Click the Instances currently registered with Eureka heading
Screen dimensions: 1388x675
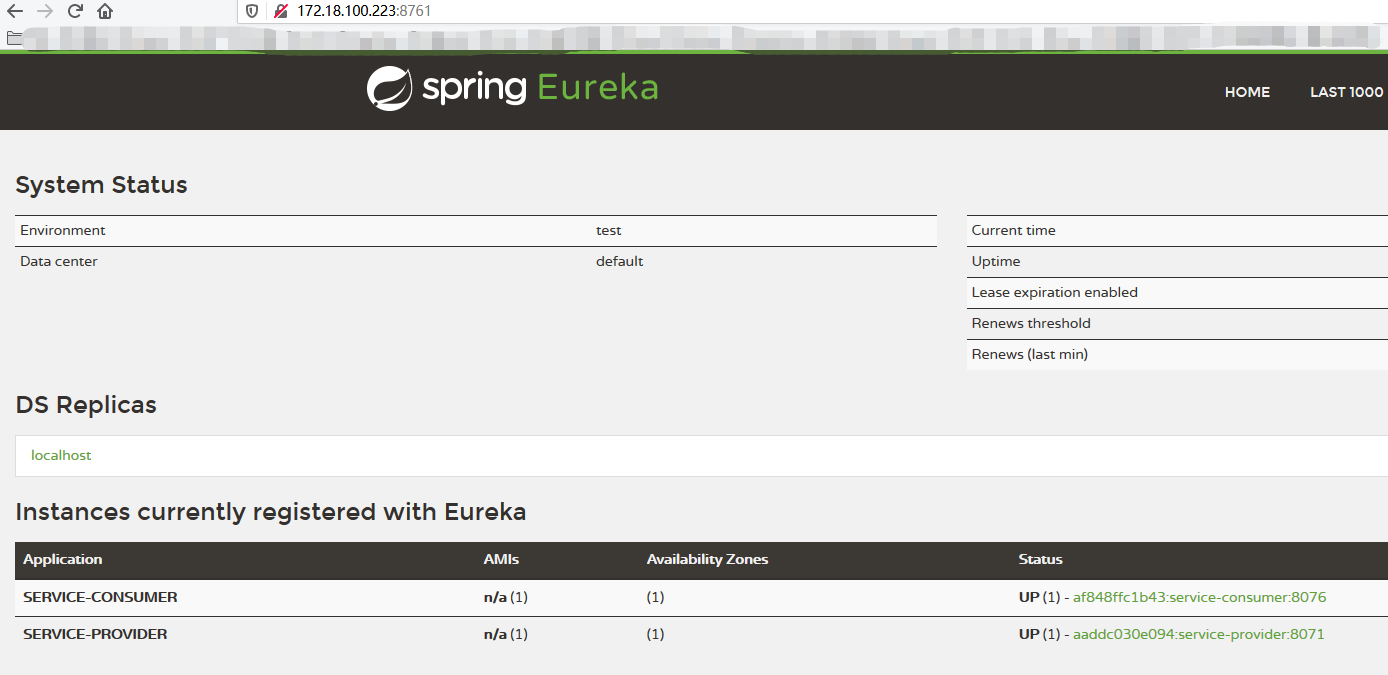tap(271, 512)
